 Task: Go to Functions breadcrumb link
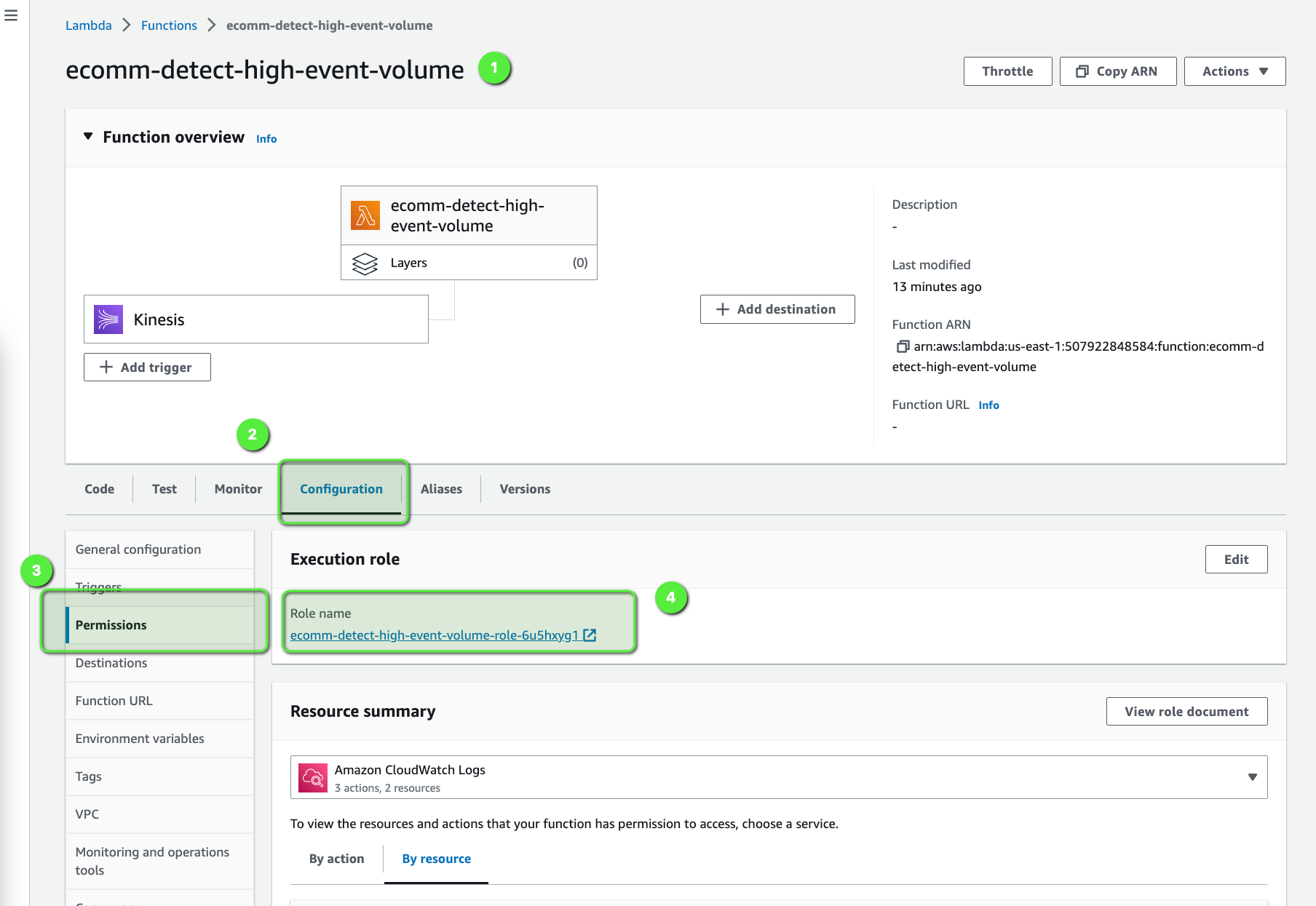click(x=169, y=25)
